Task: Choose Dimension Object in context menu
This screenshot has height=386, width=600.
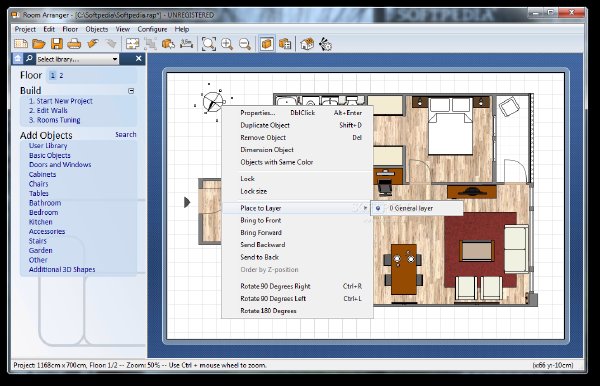Action: [297, 150]
